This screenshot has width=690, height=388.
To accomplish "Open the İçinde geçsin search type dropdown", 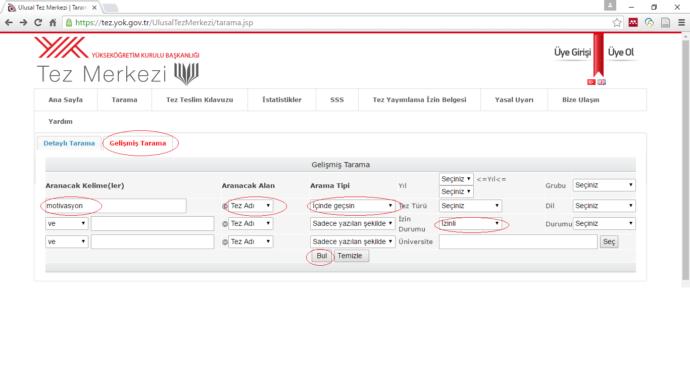I will [x=352, y=205].
